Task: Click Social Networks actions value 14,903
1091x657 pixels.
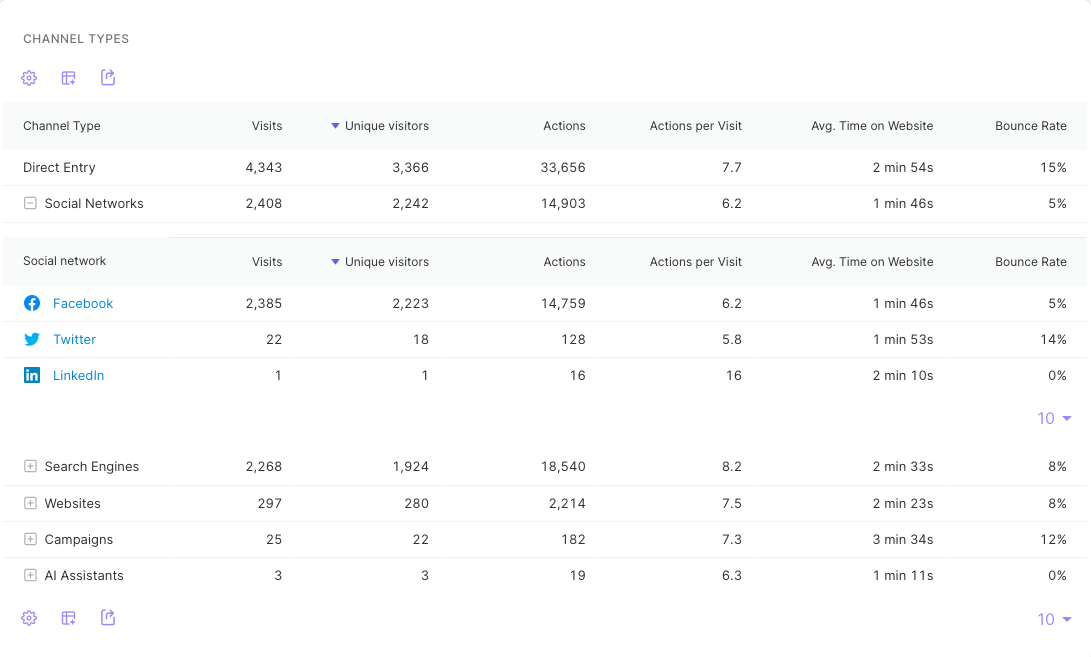Action: pyautogui.click(x=563, y=203)
